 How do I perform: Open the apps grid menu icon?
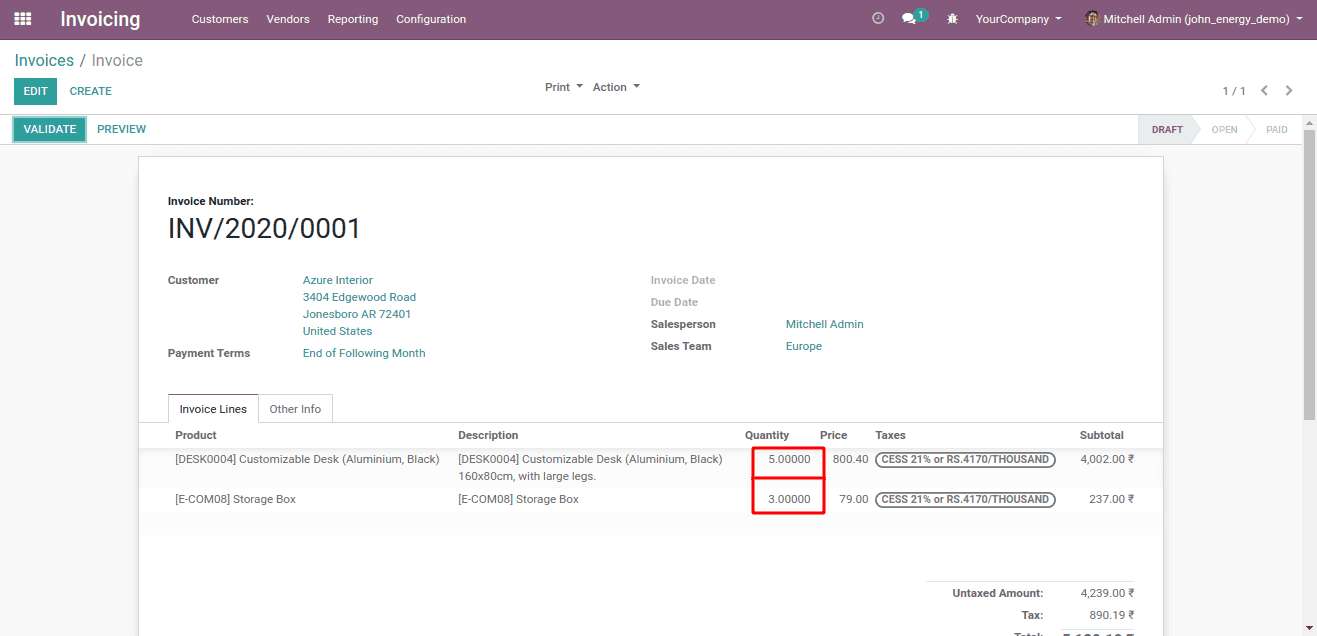(x=22, y=19)
